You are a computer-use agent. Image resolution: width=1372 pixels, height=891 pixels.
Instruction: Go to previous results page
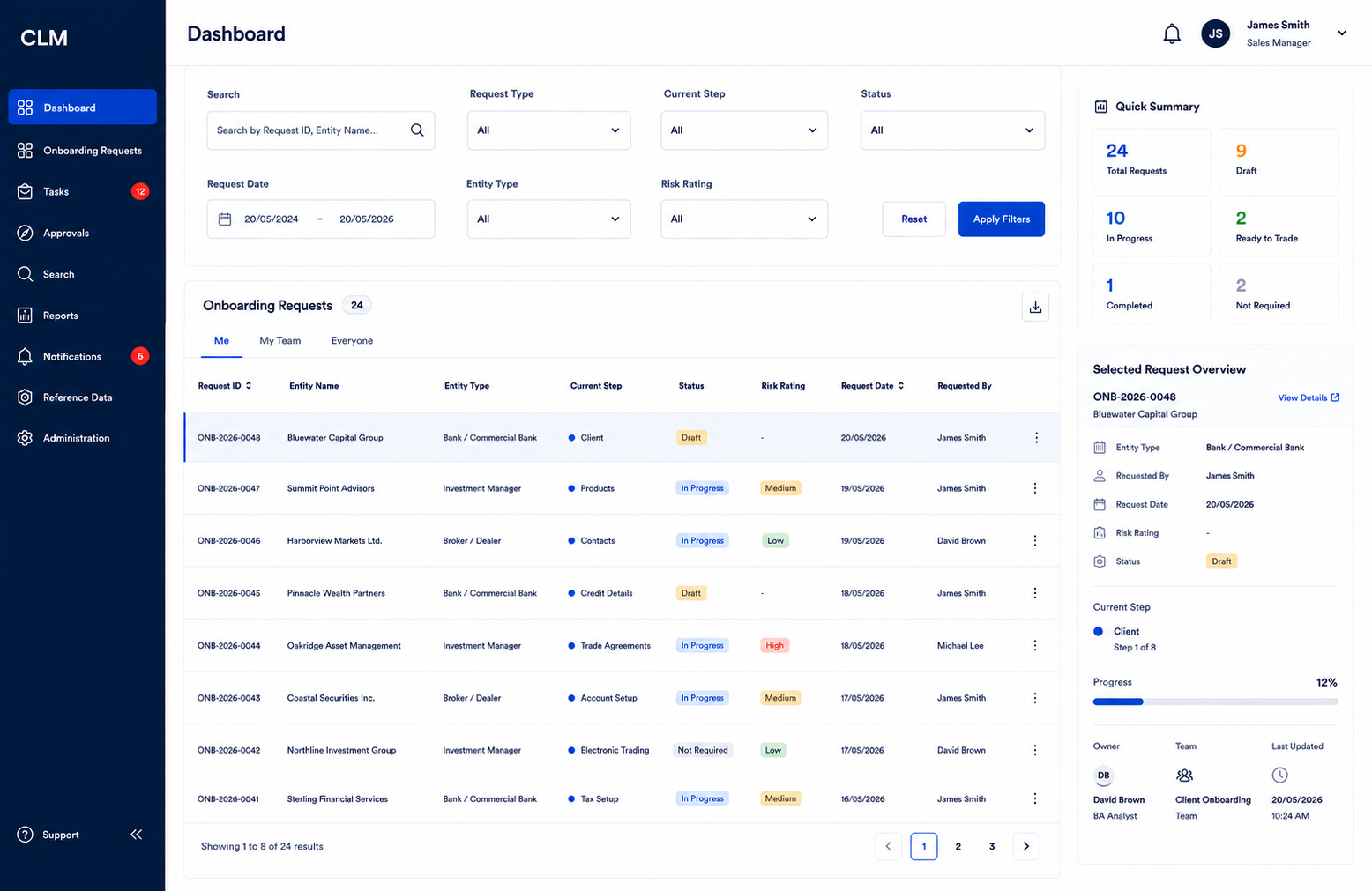[888, 847]
